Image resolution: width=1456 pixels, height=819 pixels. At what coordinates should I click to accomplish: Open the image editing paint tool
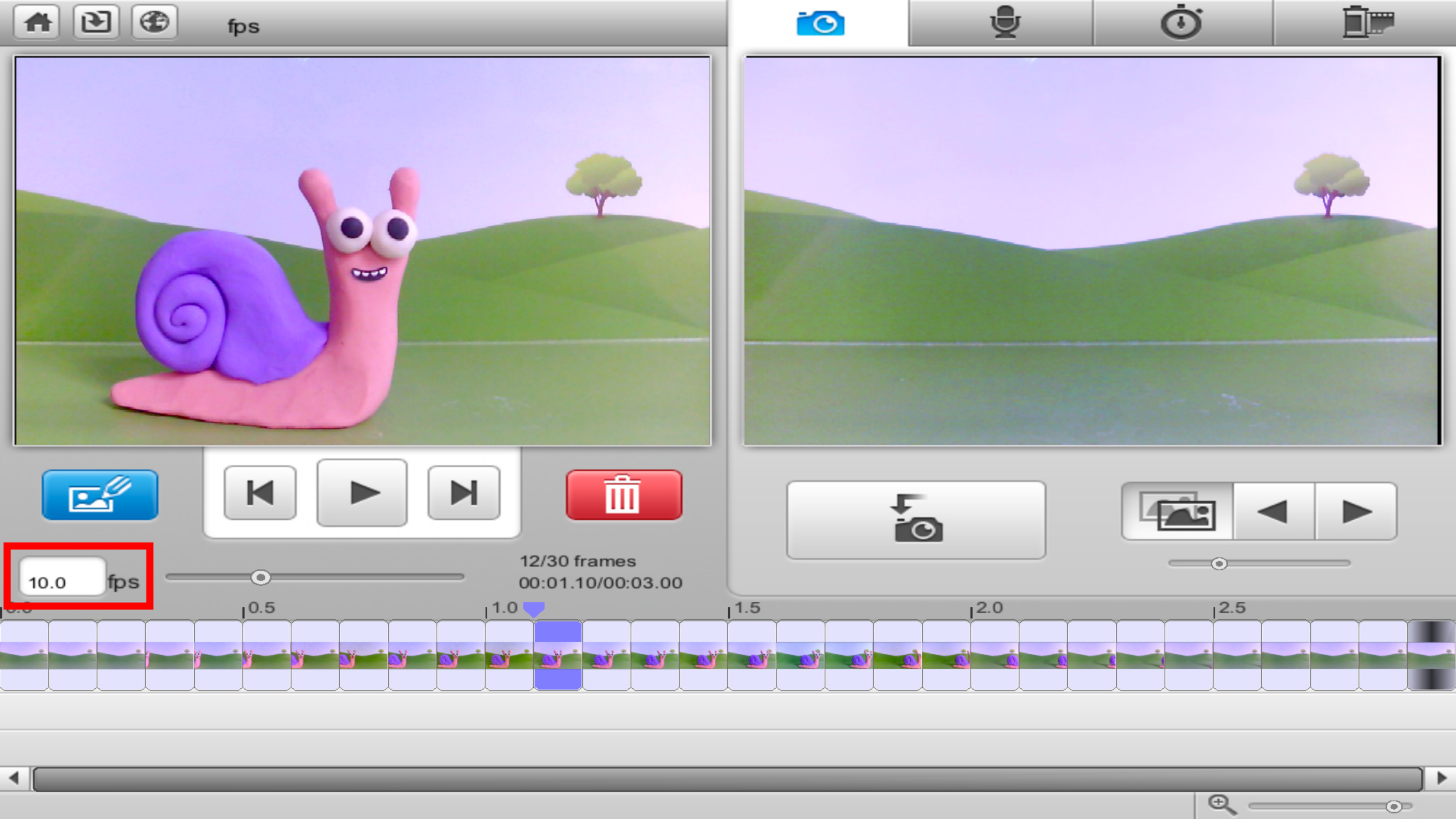pos(100,495)
